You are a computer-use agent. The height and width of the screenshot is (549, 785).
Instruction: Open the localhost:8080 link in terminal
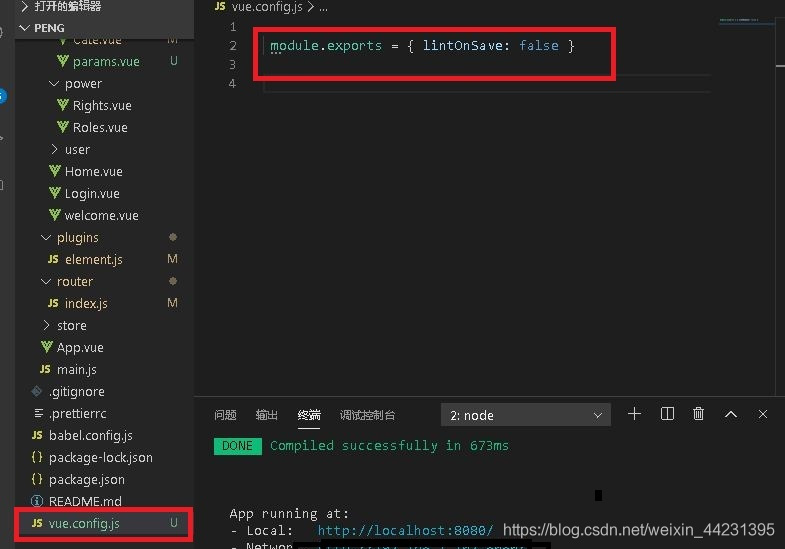[x=405, y=530]
